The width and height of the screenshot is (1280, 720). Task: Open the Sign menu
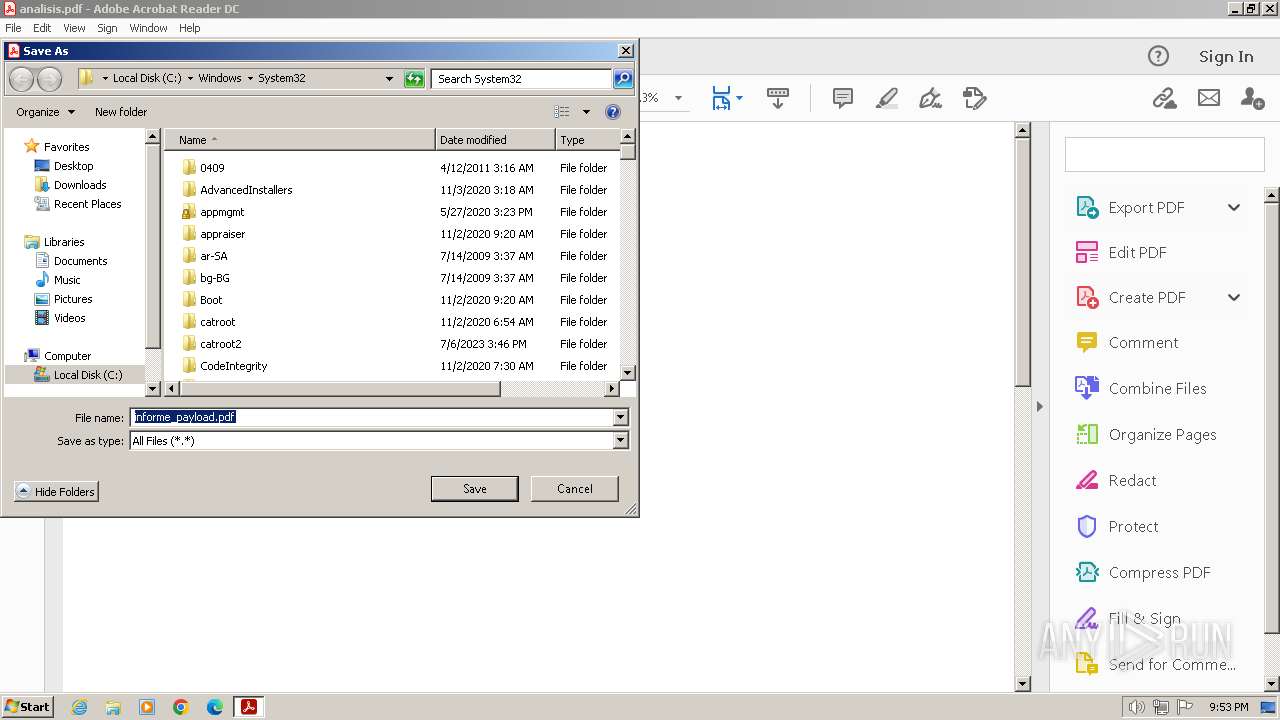pos(107,28)
